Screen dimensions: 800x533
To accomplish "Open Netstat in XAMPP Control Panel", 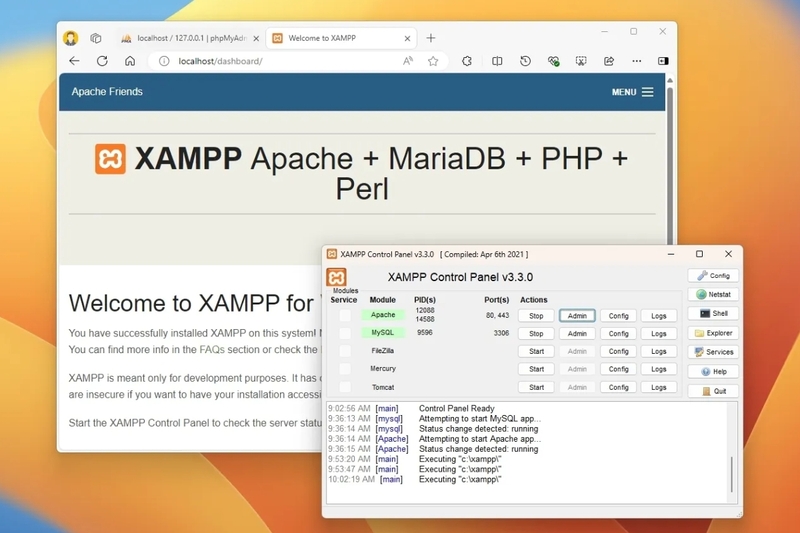I will [x=713, y=294].
